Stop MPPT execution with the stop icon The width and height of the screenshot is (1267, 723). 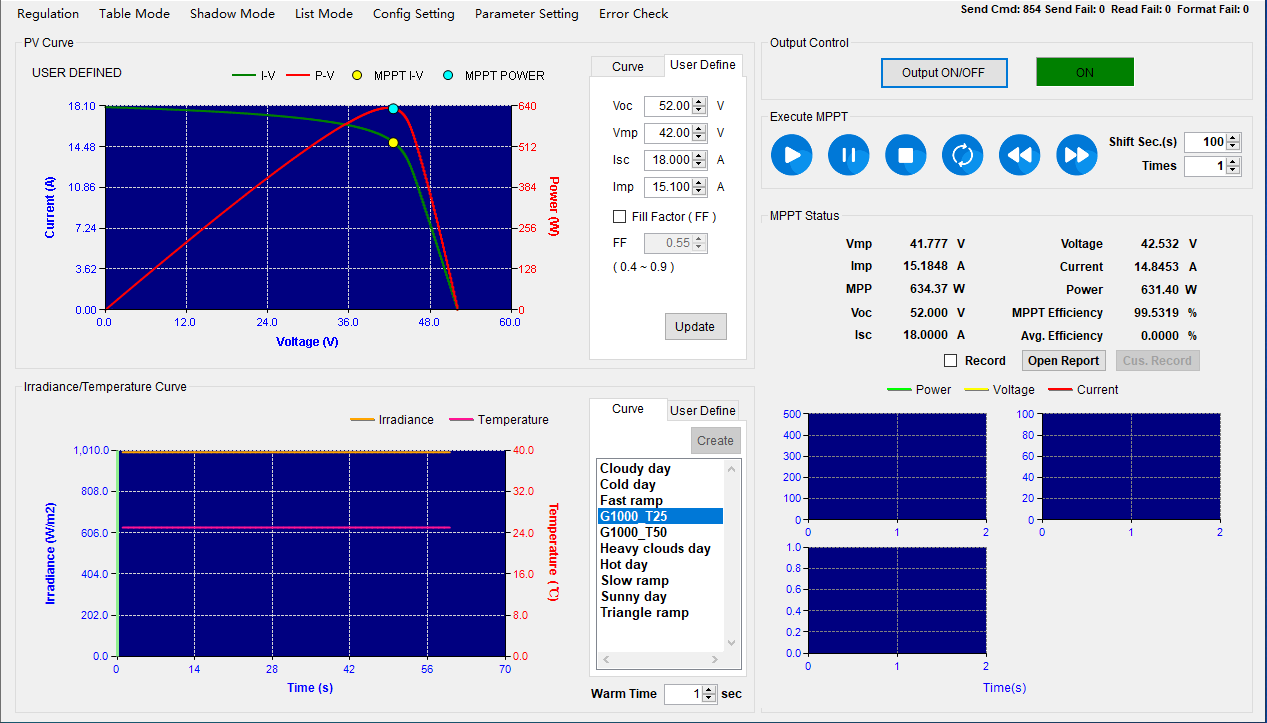click(x=906, y=155)
